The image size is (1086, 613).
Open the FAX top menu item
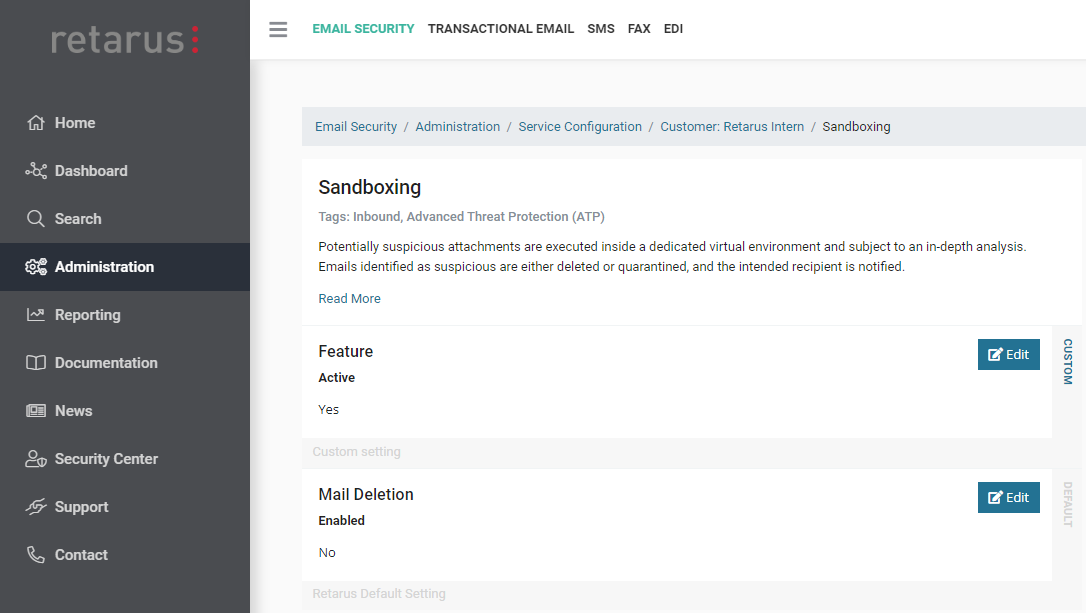point(639,29)
